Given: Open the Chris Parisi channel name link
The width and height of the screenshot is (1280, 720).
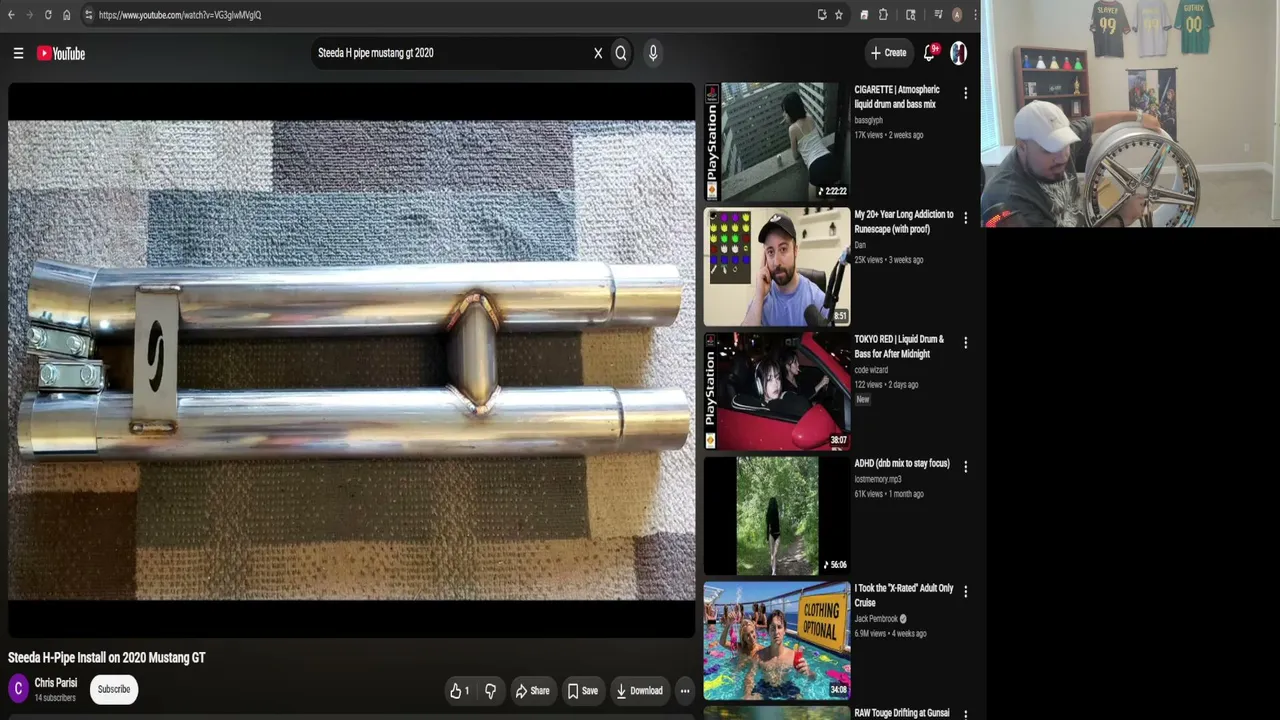Looking at the screenshot, I should point(56,683).
